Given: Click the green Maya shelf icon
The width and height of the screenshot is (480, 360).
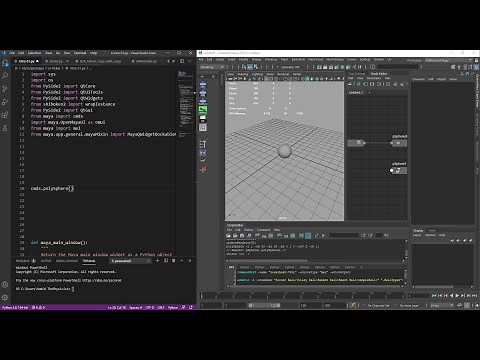Looking at the screenshot, I should (x=203, y=109).
